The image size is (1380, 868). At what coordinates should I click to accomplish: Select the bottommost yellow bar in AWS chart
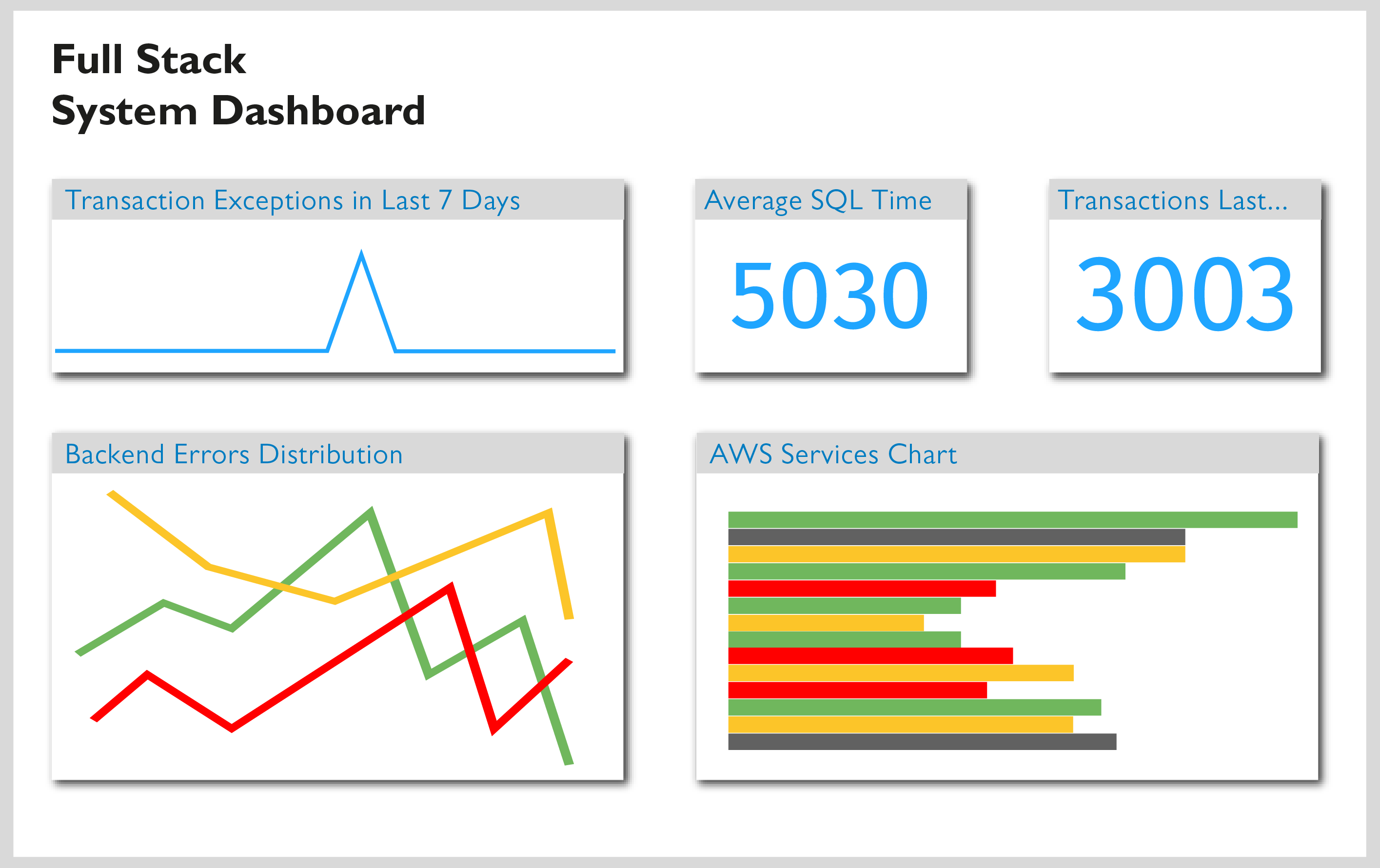click(x=900, y=724)
